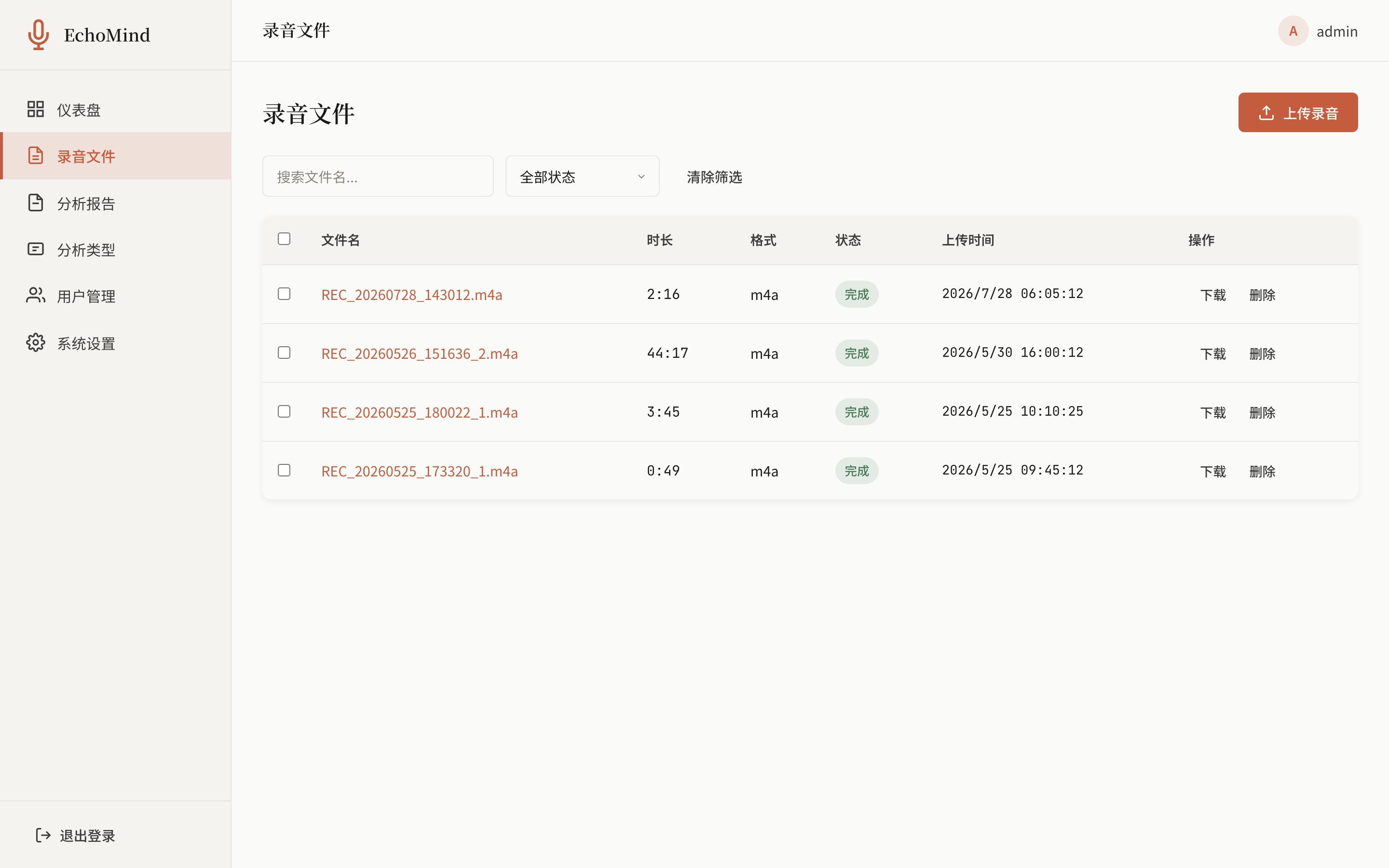Click duration value 2:16
The width and height of the screenshot is (1389, 868).
[x=663, y=295]
